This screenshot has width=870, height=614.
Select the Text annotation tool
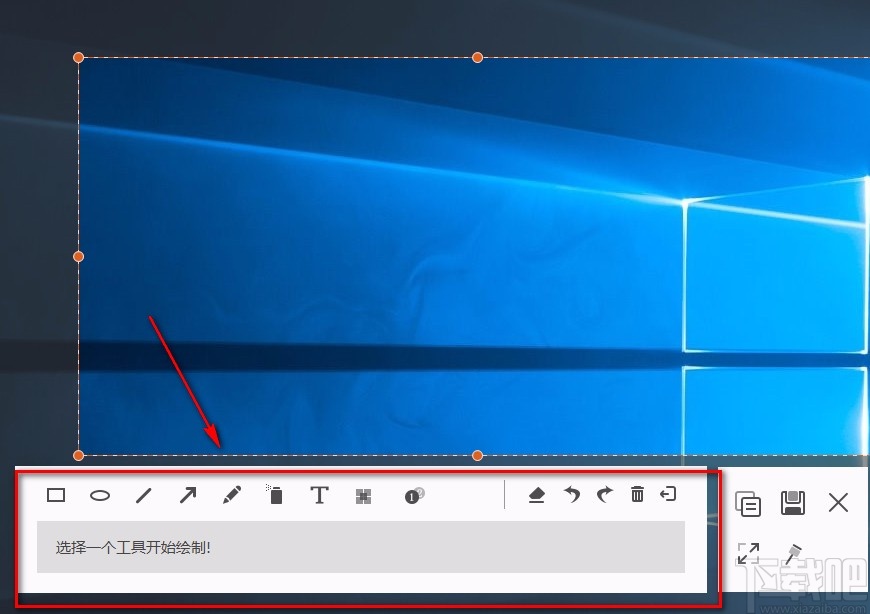point(320,494)
